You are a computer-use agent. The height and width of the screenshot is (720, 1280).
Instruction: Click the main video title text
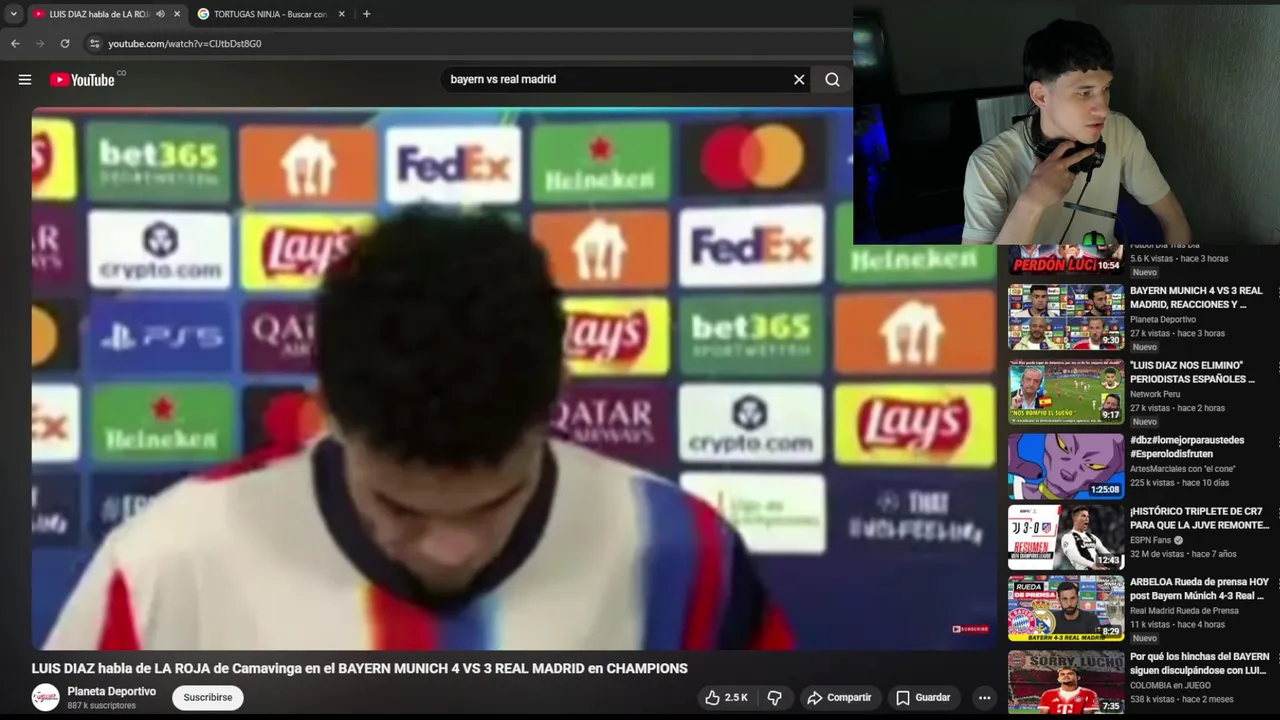359,668
